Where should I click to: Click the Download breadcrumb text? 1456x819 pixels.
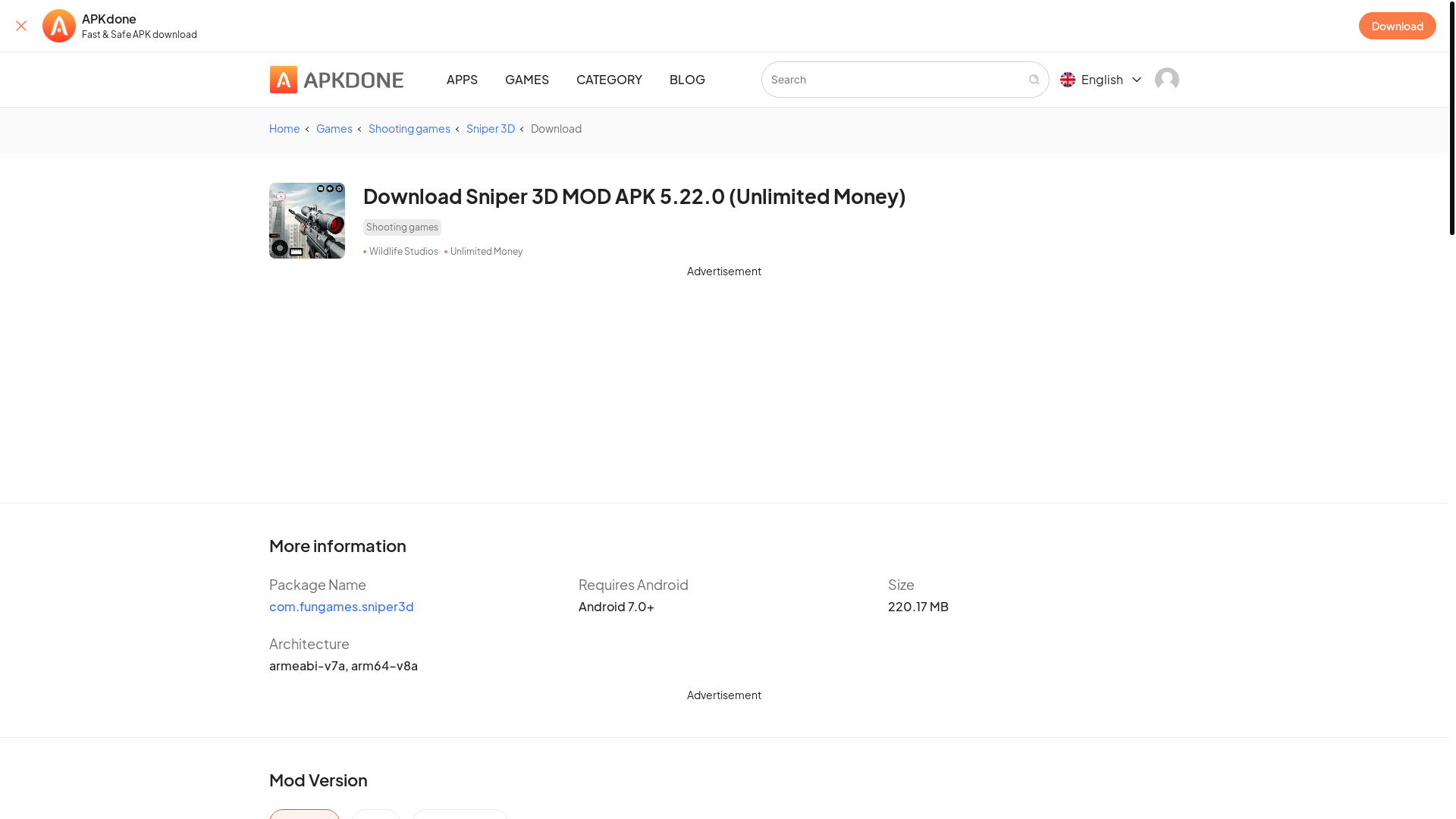point(556,129)
